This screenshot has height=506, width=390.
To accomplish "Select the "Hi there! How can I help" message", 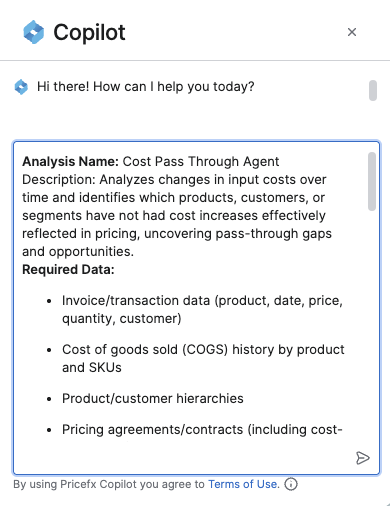I will tap(146, 87).
